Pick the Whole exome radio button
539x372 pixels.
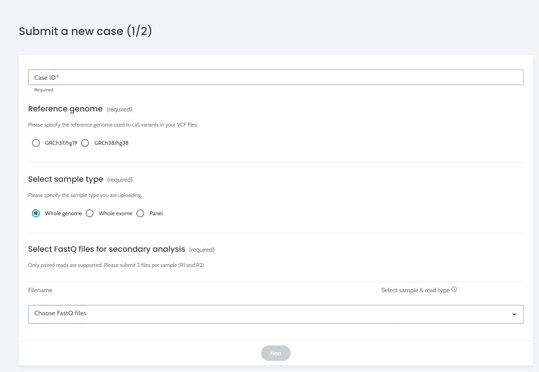pyautogui.click(x=90, y=214)
